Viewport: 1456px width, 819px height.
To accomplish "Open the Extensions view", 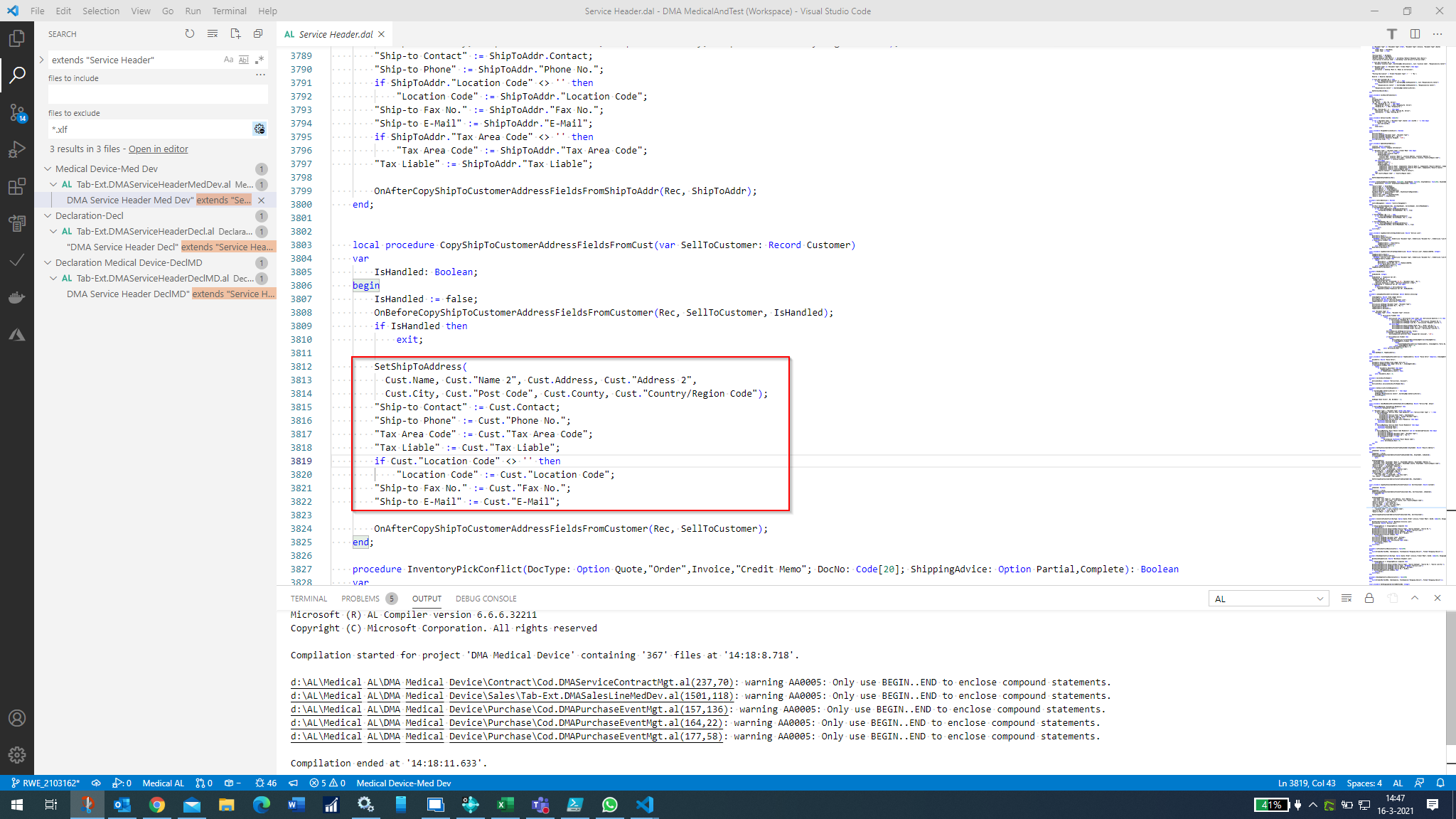I will pos(17,186).
